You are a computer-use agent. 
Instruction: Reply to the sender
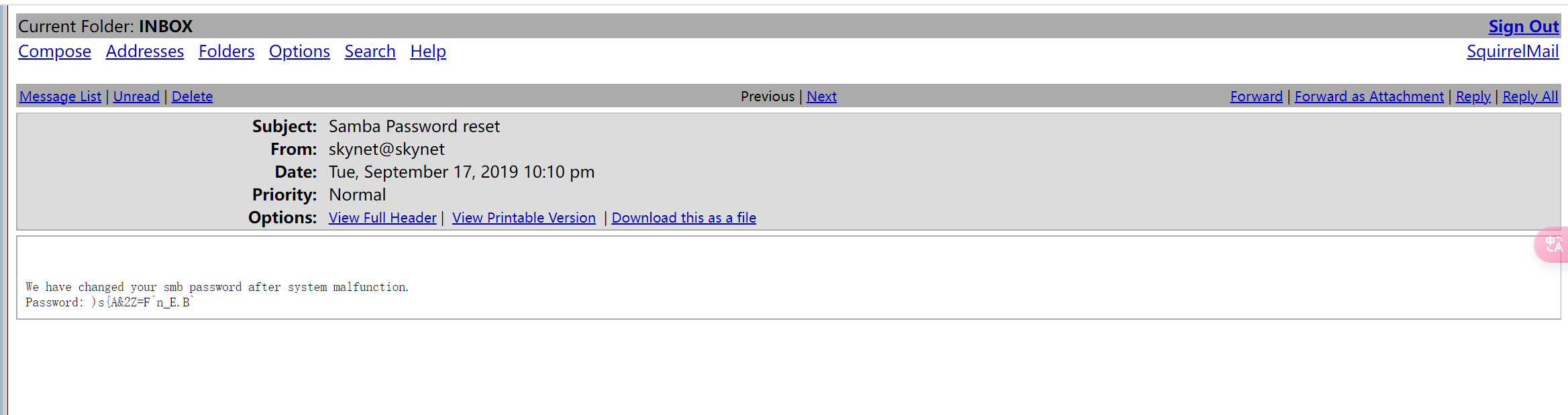pyautogui.click(x=1473, y=97)
